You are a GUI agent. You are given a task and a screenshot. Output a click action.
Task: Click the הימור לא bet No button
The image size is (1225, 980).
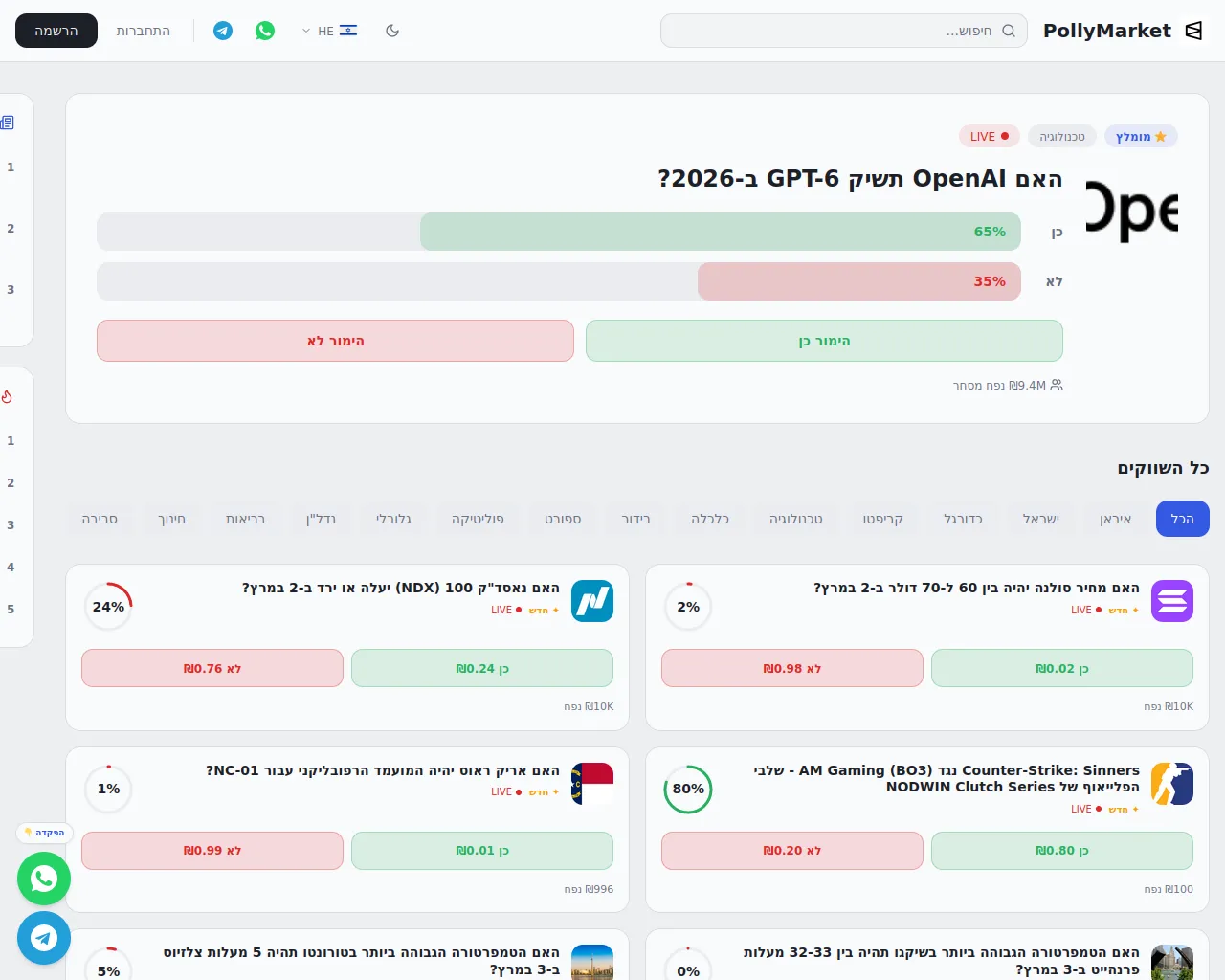[x=335, y=341]
